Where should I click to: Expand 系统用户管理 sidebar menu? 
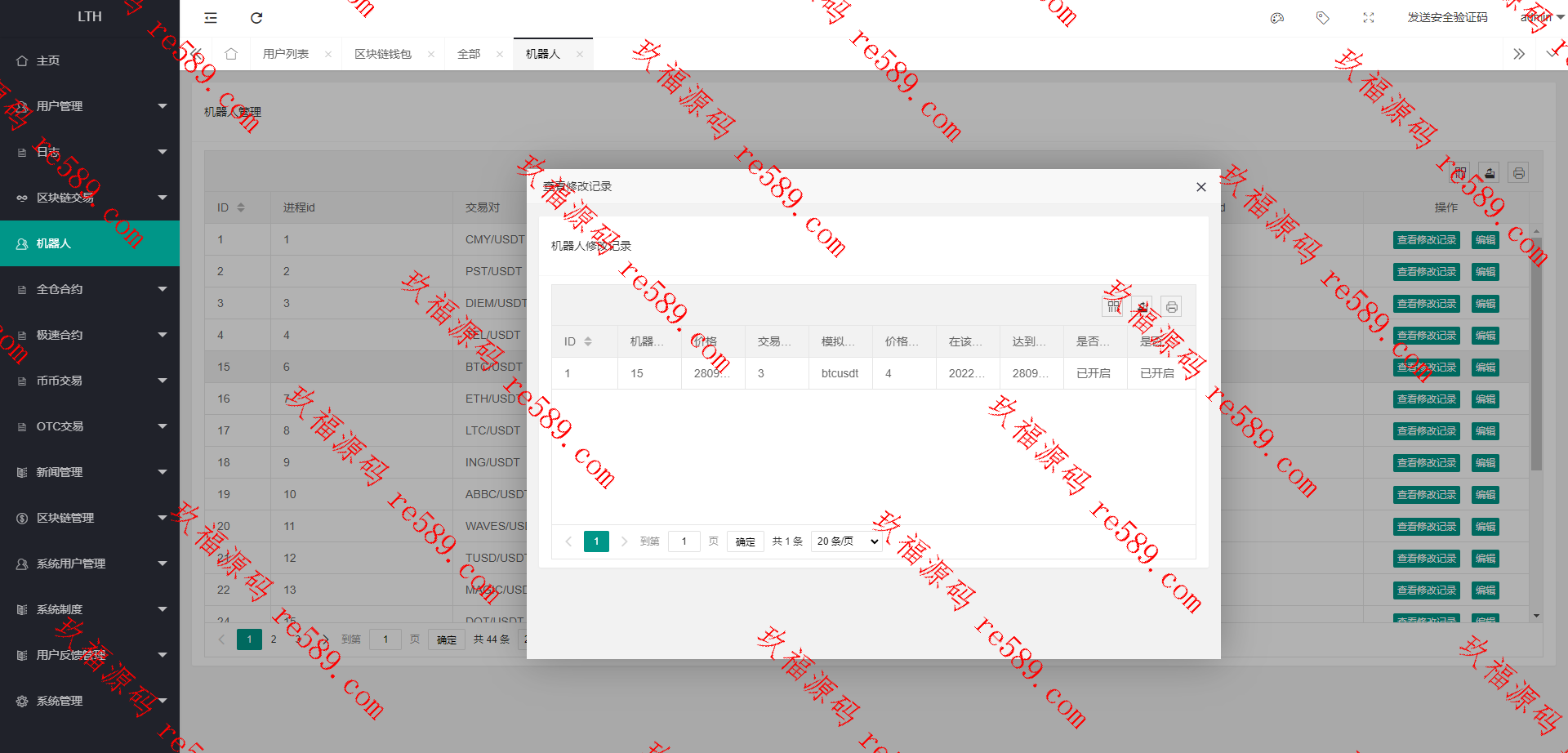(90, 564)
